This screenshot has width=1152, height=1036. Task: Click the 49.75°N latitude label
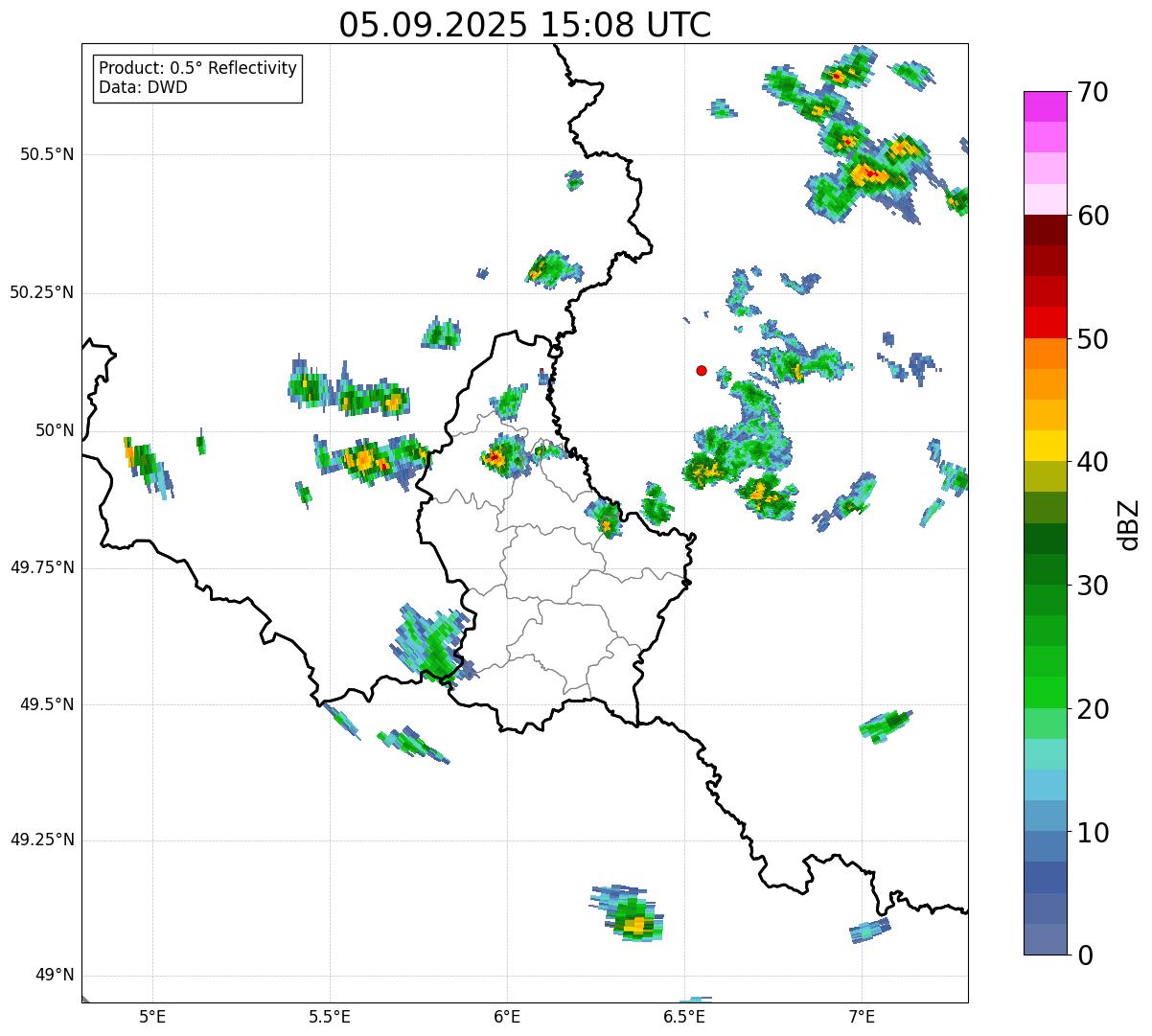[41, 567]
